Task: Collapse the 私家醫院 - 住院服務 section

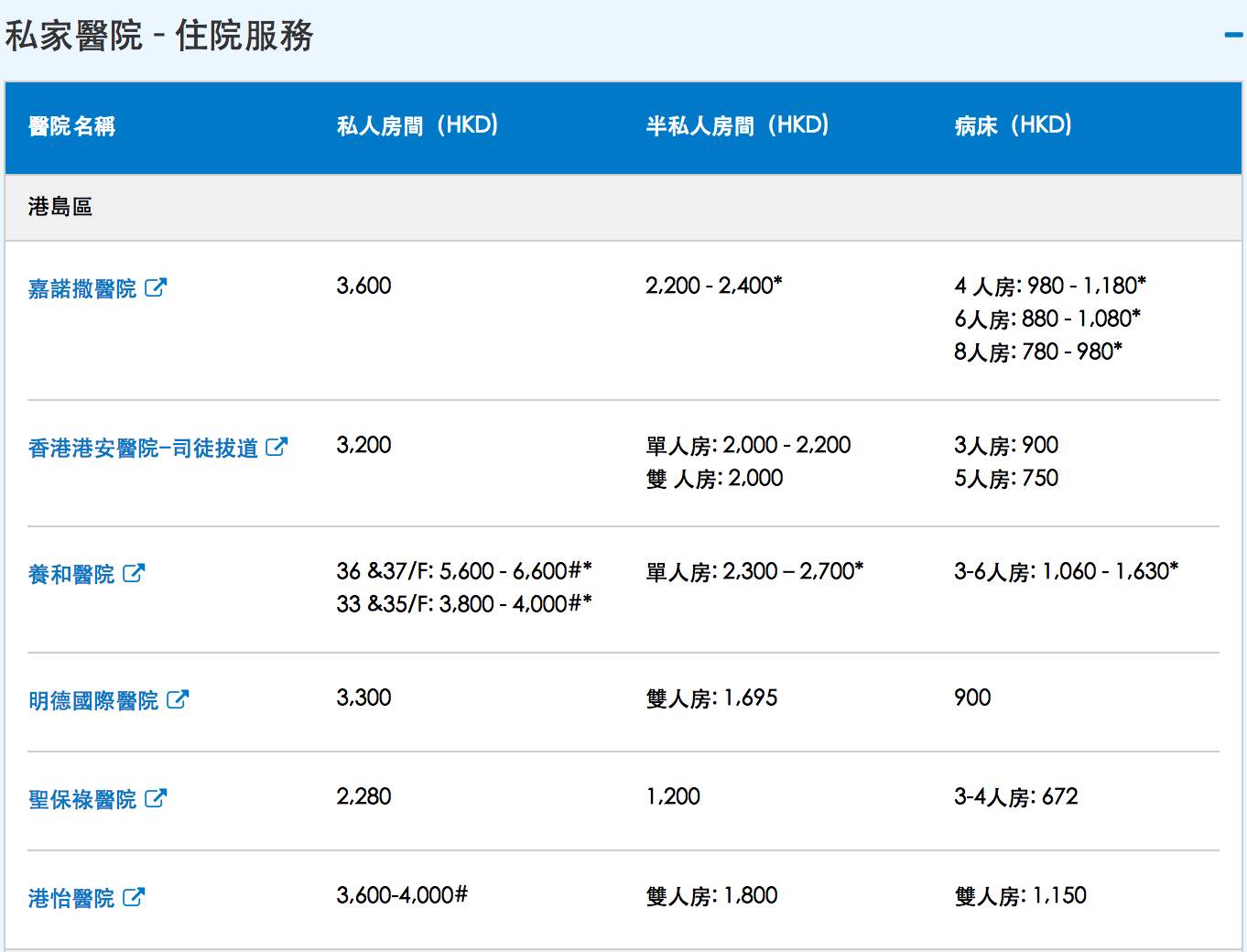Action: 1235,36
